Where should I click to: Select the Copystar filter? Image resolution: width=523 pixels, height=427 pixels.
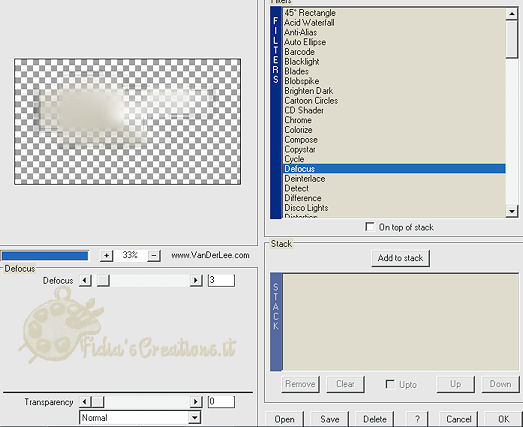click(x=394, y=149)
